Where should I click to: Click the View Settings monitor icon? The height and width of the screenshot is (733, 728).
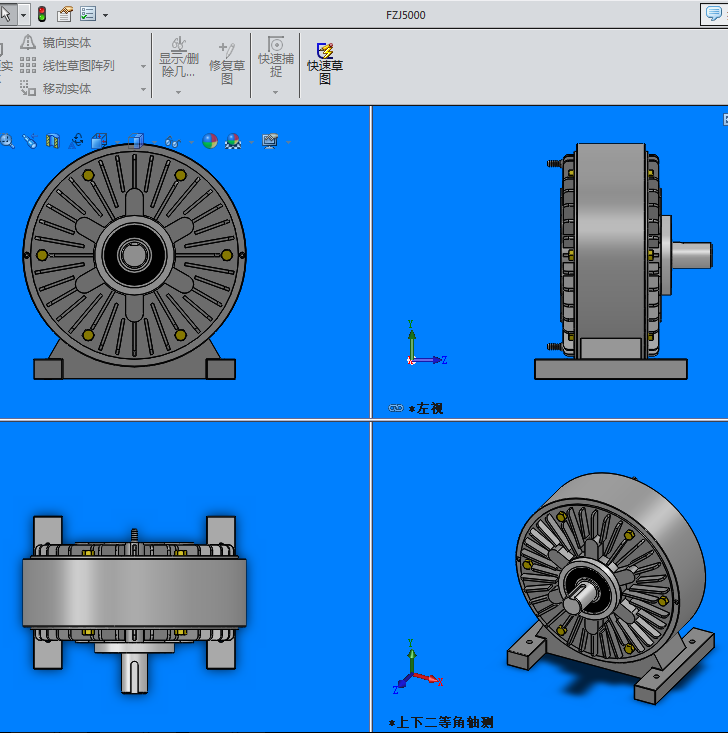click(x=270, y=141)
